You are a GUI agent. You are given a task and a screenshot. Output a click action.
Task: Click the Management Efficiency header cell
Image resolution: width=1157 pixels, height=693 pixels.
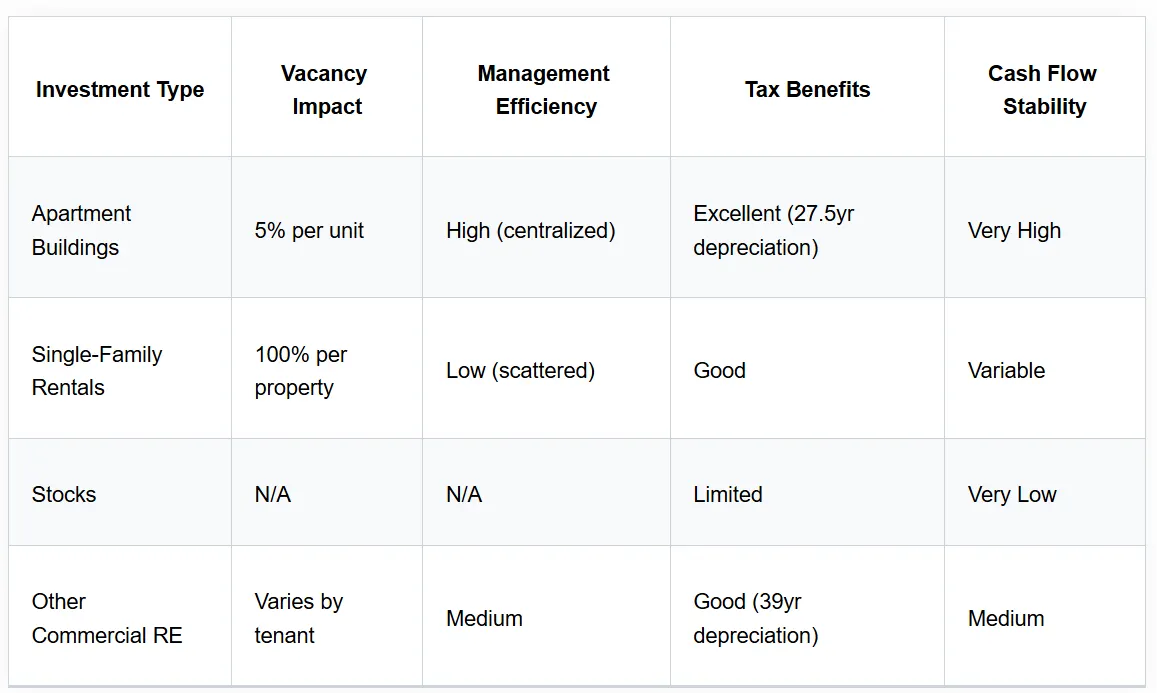click(x=545, y=89)
